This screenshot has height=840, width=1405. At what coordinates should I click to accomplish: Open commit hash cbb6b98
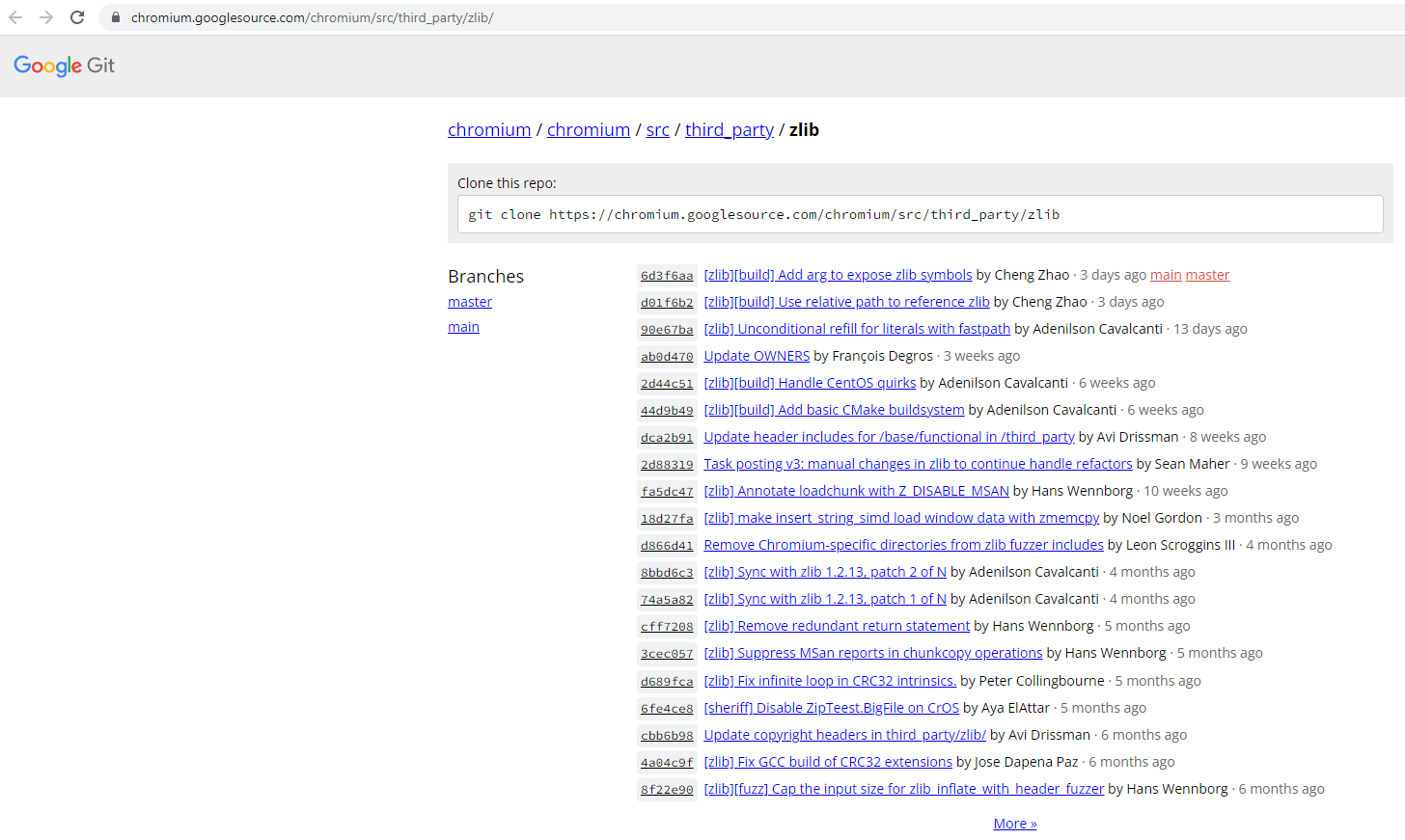coord(667,735)
